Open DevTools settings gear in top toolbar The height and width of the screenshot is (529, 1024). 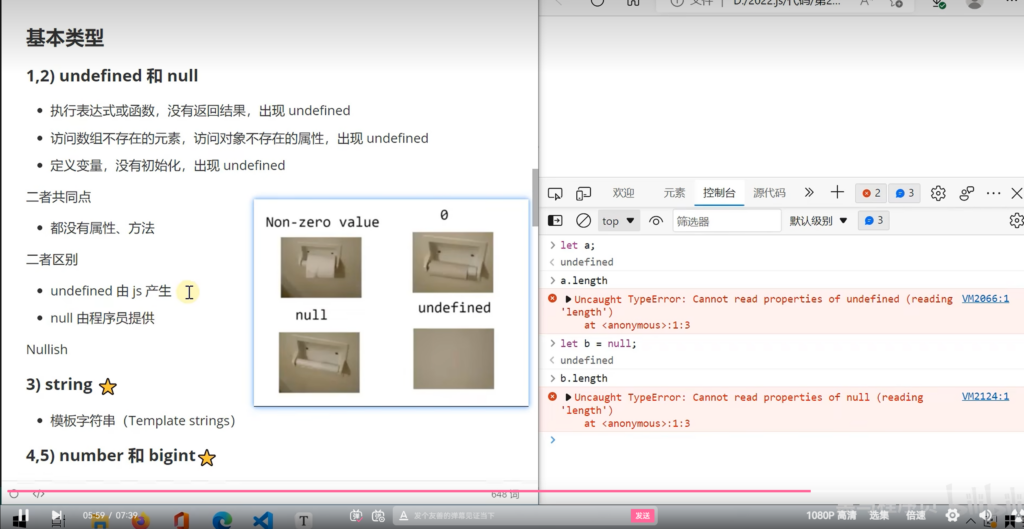tap(938, 193)
